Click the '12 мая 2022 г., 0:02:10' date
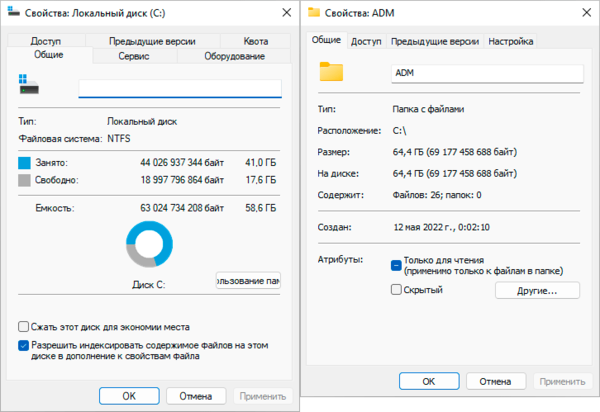600x412 pixels. (x=442, y=227)
